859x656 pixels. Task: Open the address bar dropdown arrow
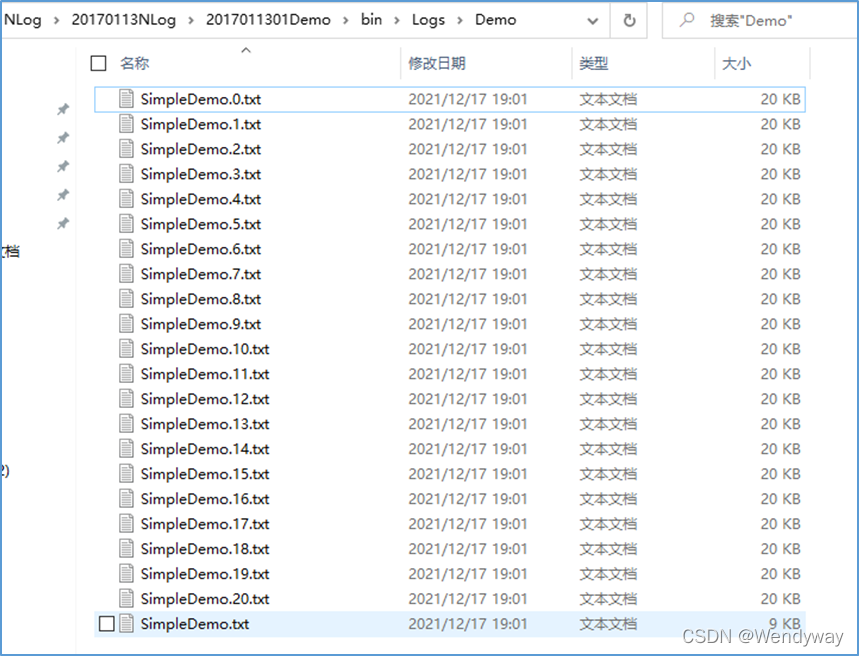(592, 19)
